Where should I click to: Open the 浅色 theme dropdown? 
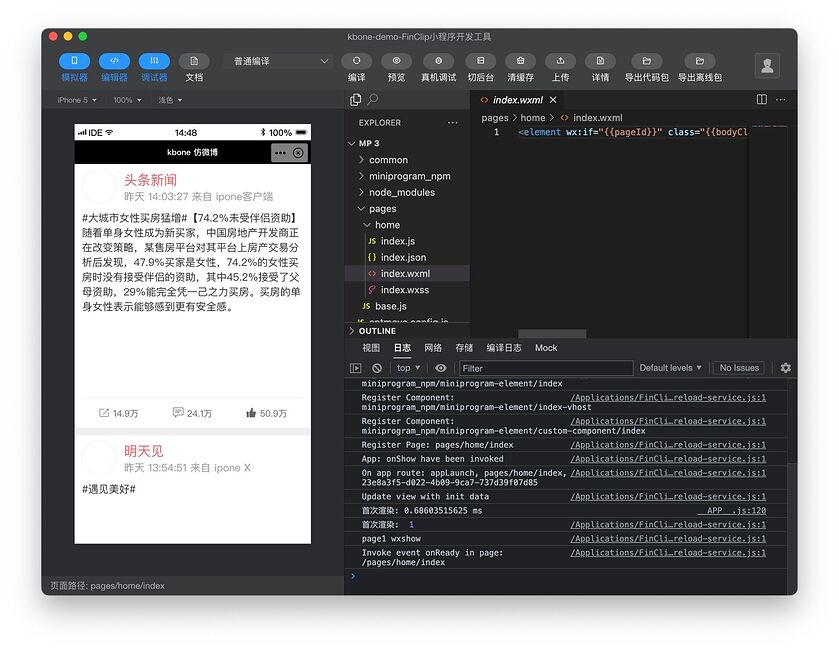tap(170, 100)
